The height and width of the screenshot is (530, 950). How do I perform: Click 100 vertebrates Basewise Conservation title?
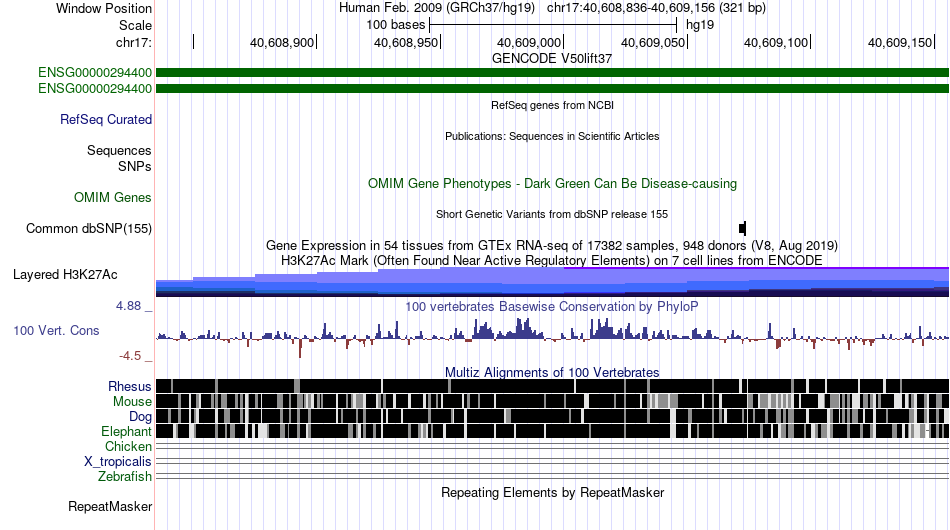552,306
